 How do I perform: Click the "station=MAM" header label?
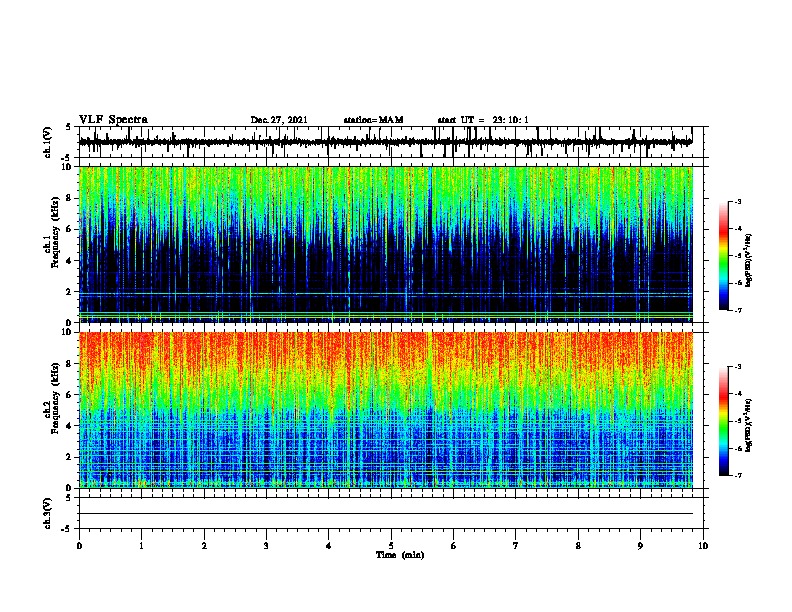[373, 120]
